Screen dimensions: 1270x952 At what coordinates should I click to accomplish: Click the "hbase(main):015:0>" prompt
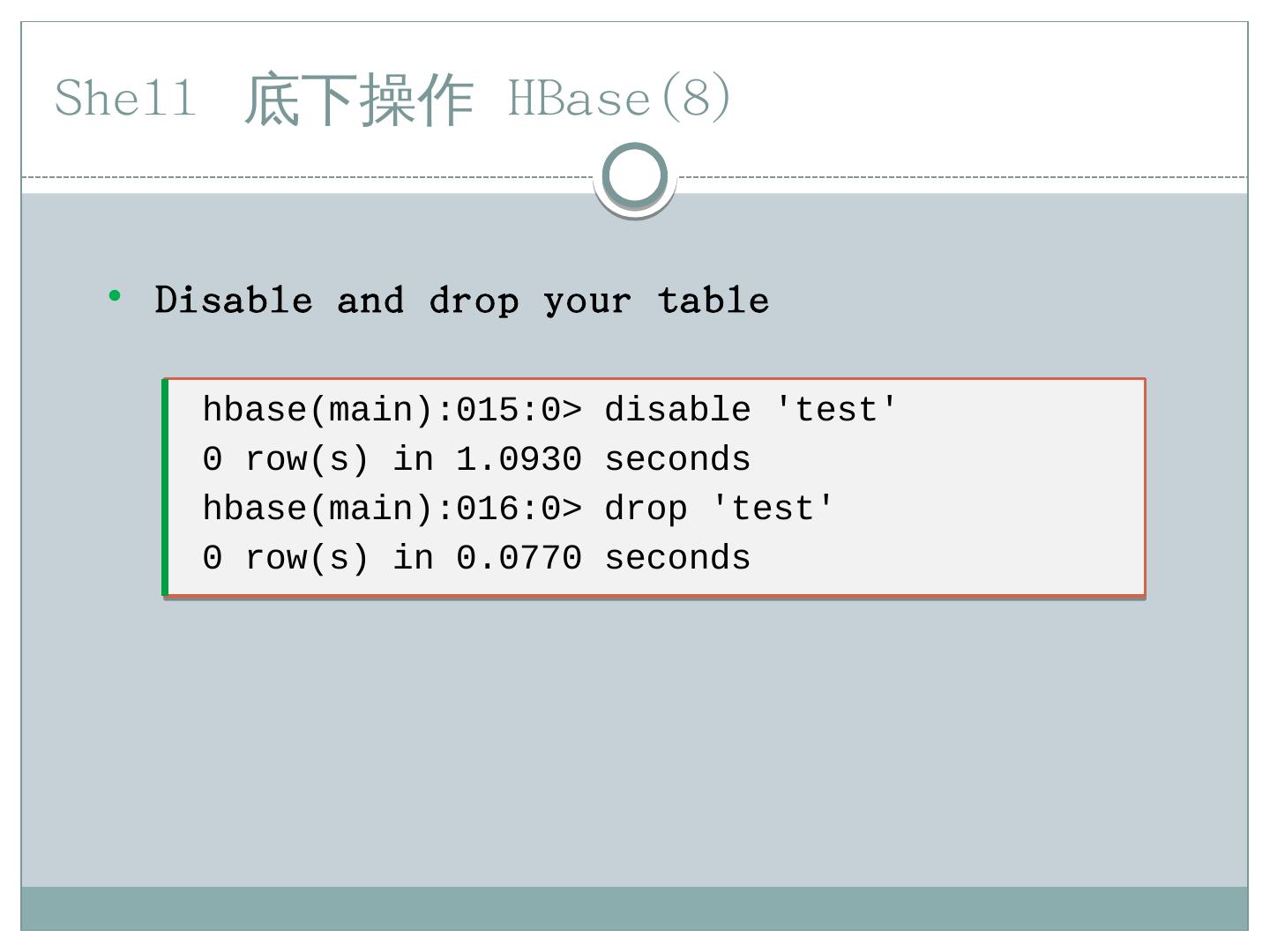pos(392,410)
